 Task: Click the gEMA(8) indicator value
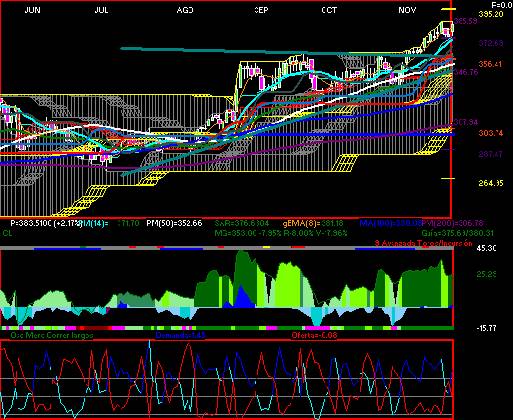coord(313,223)
